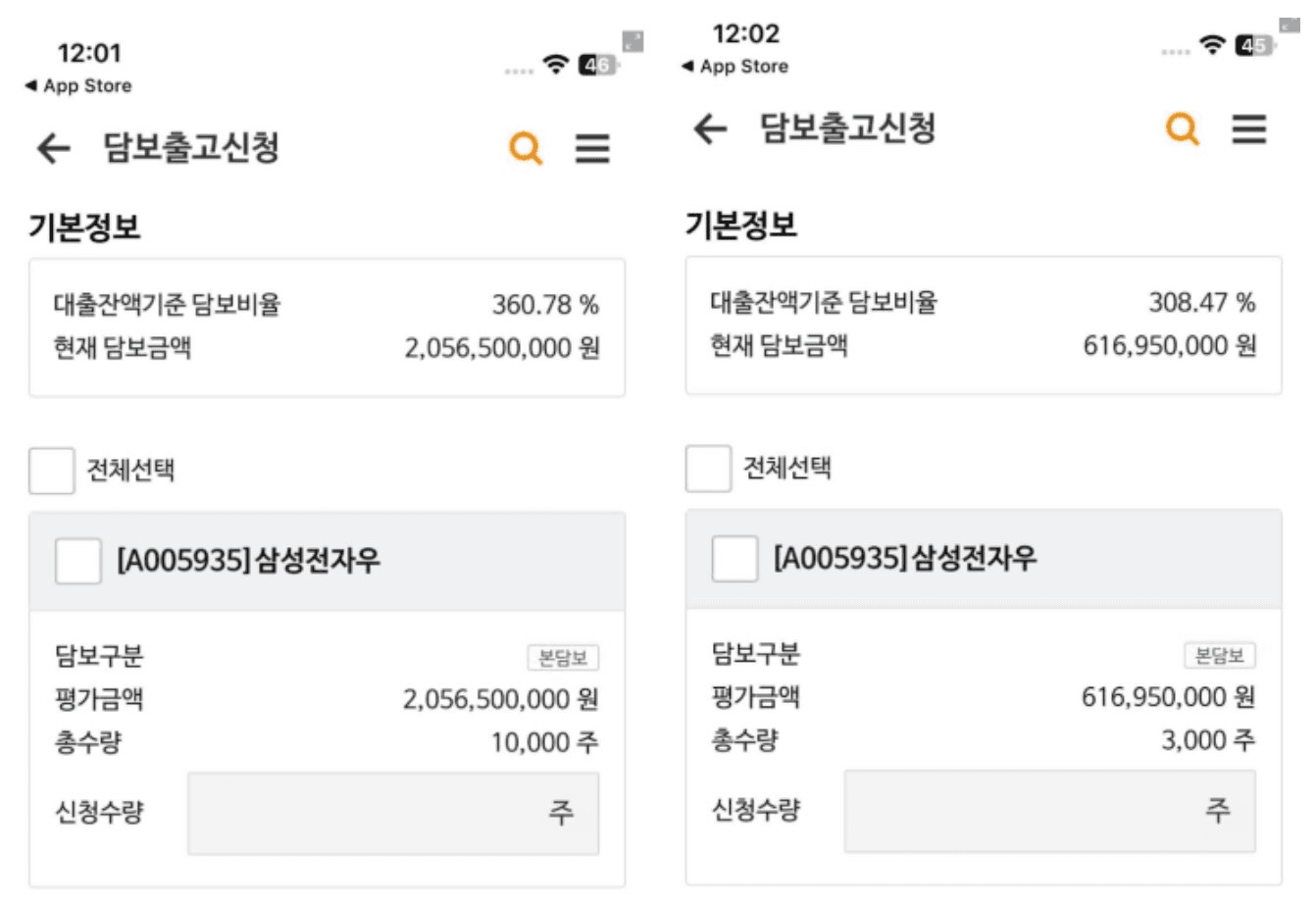Screen dimensions: 1316x900
Task: Tap 총수량 3,000 주 value
Action: pos(1208,741)
